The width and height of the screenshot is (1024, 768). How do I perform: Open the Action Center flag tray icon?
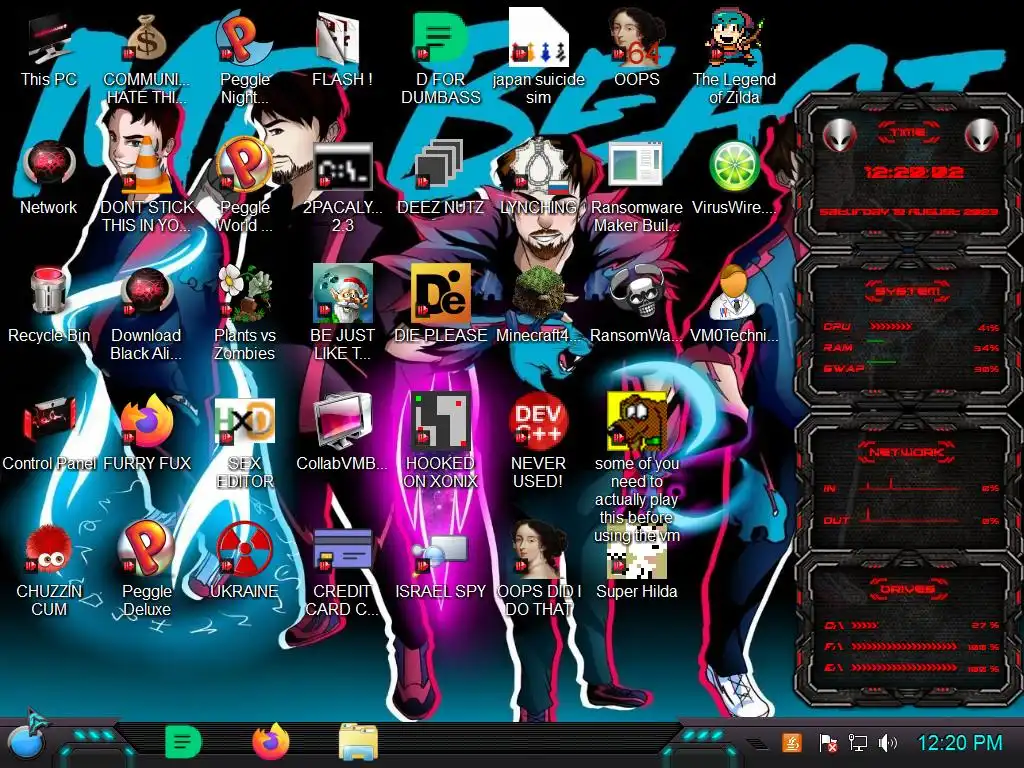[827, 743]
